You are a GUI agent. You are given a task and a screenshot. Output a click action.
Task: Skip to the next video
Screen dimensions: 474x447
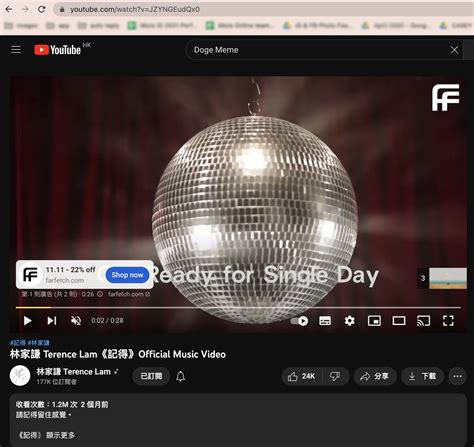coord(52,321)
